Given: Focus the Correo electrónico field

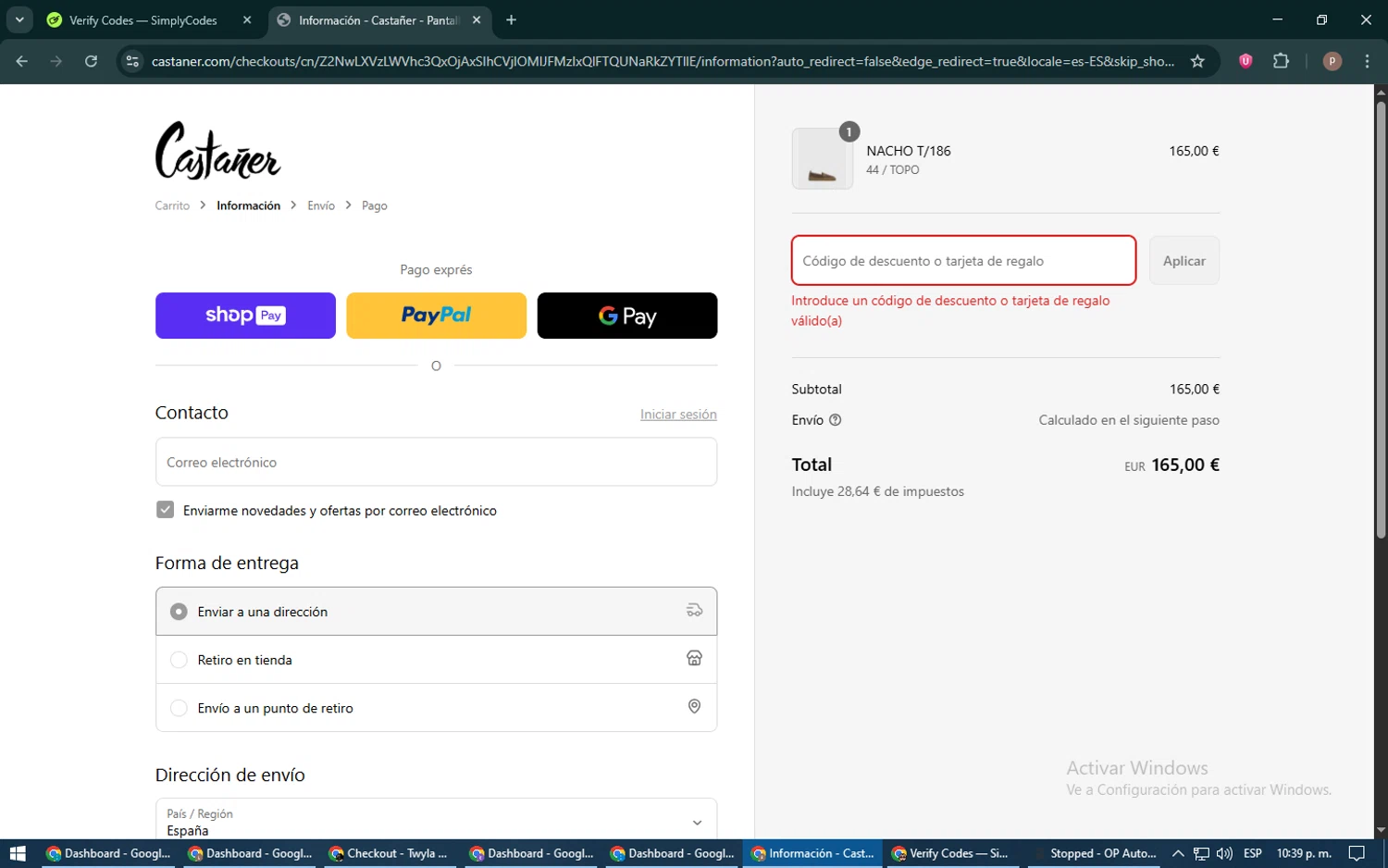Looking at the screenshot, I should point(436,462).
